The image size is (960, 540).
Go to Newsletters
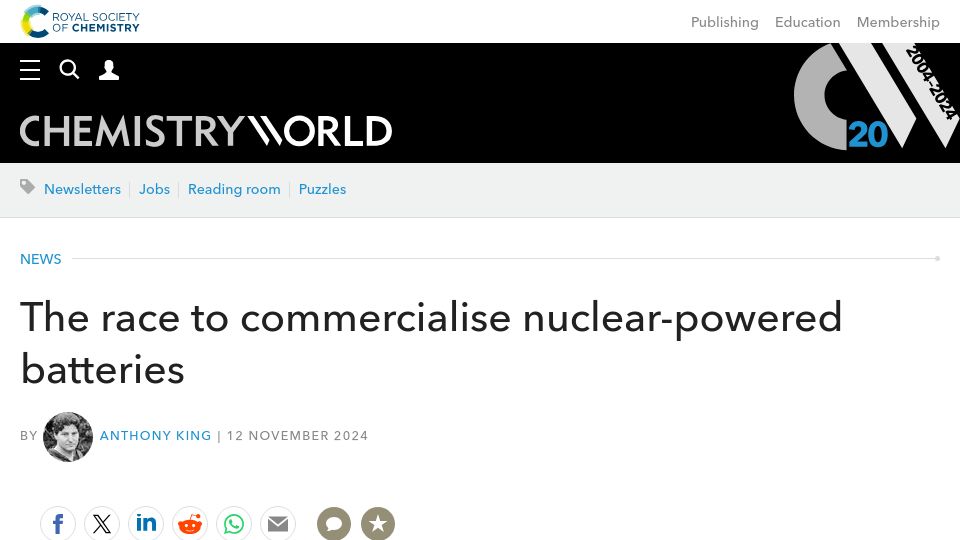(x=83, y=189)
